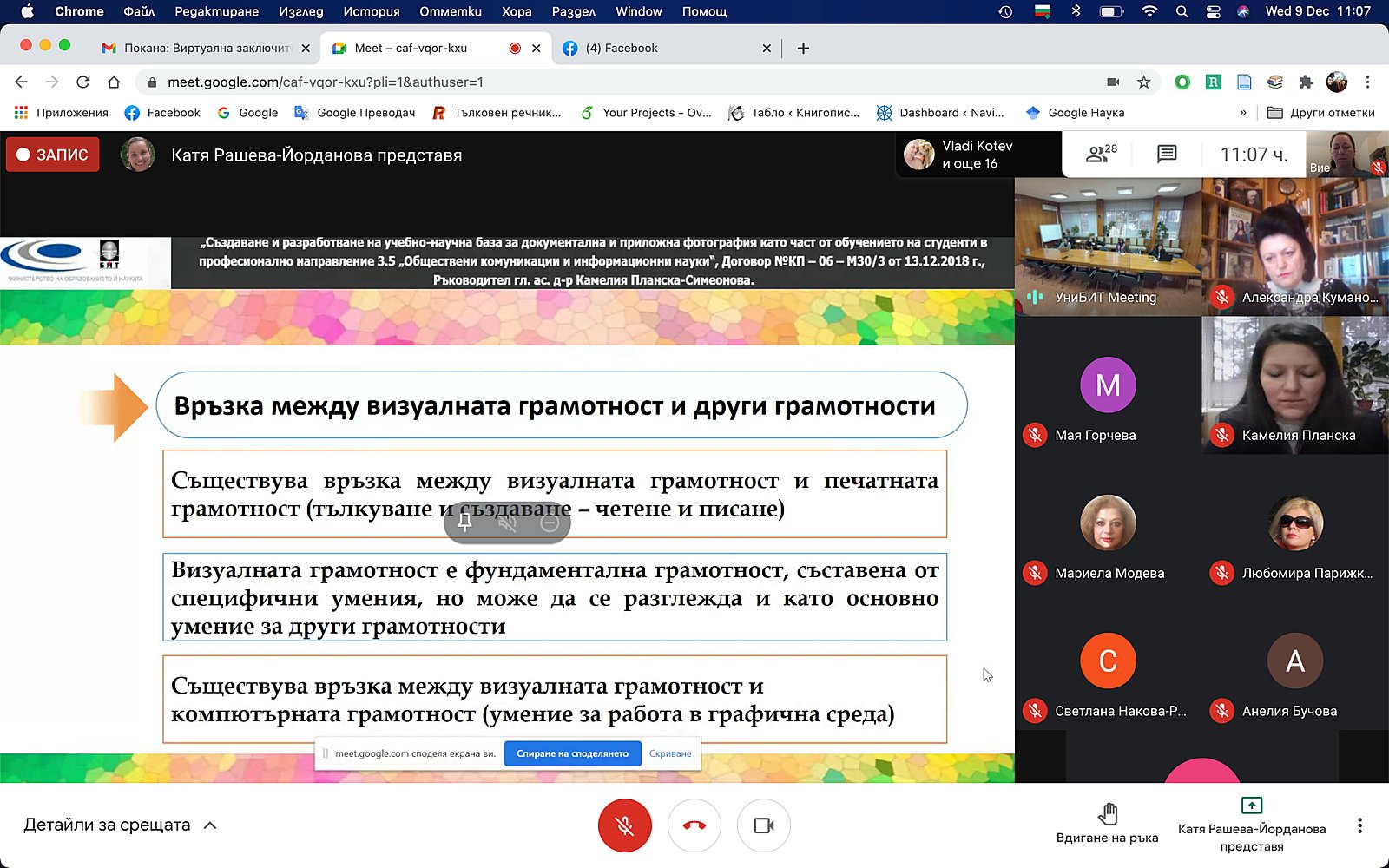The width and height of the screenshot is (1389, 868).
Task: Pin the presentation using the pin icon
Action: point(465,523)
